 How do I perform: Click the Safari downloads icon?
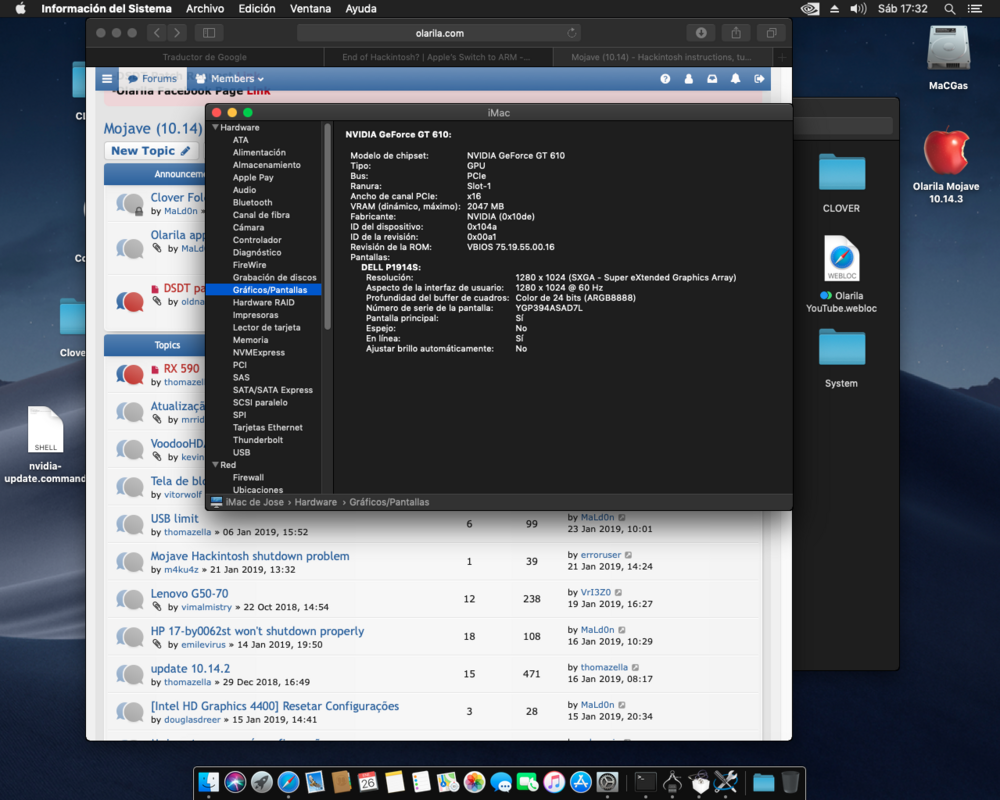[701, 33]
